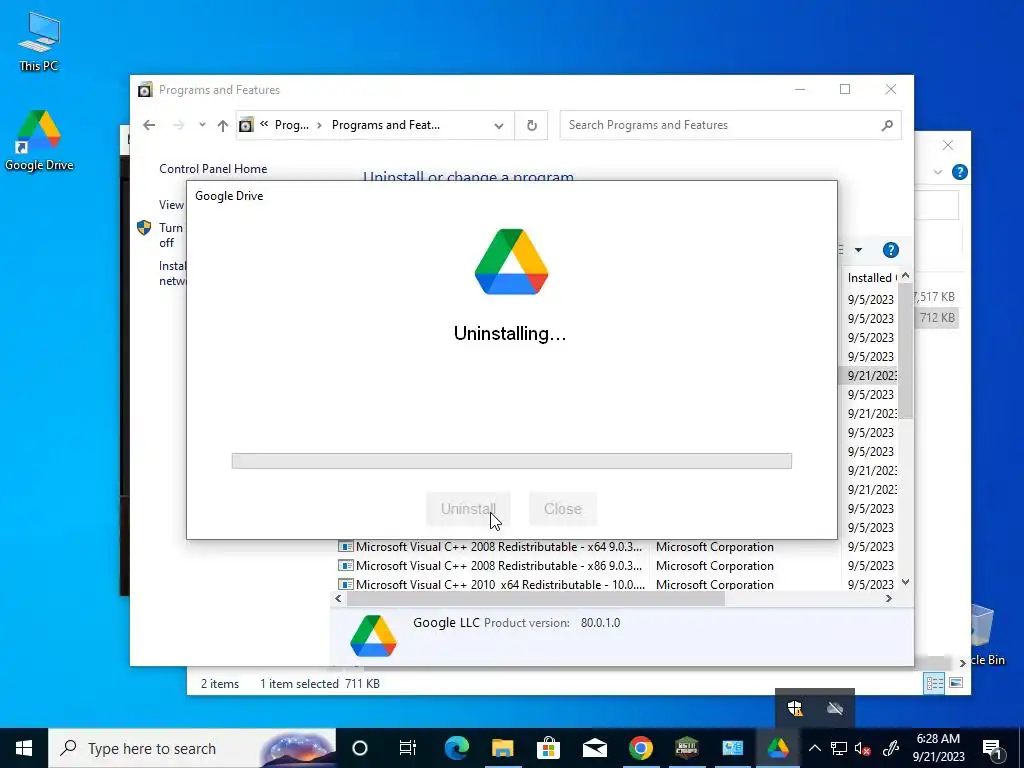Open Cortana from the taskbar
This screenshot has width=1024, height=768.
pos(360,748)
